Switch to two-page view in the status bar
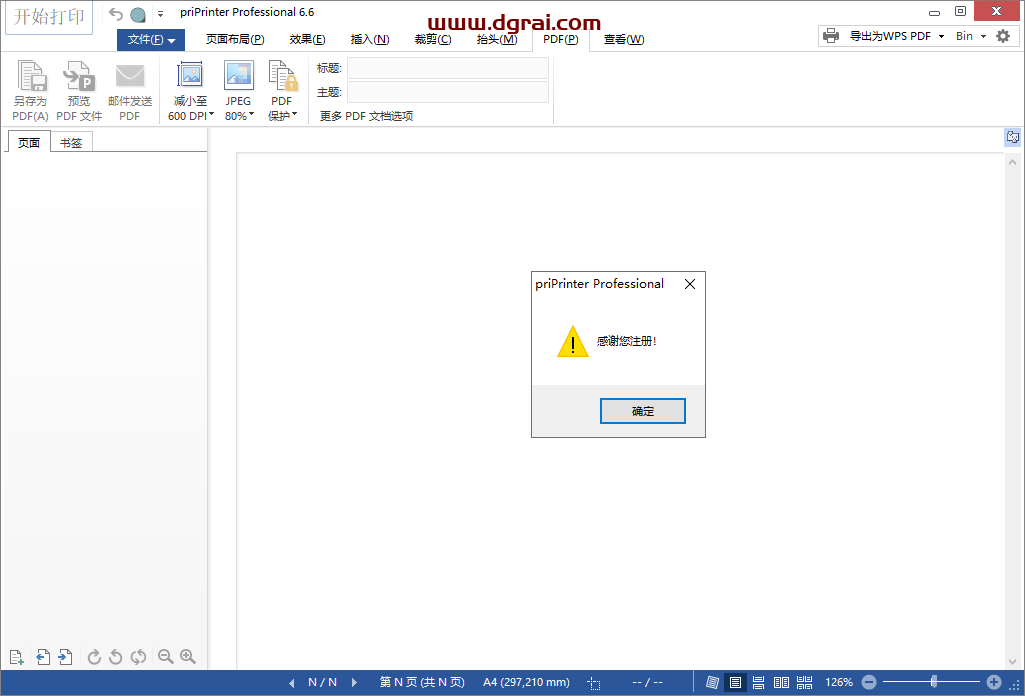Viewport: 1025px width, 696px height. coord(781,682)
